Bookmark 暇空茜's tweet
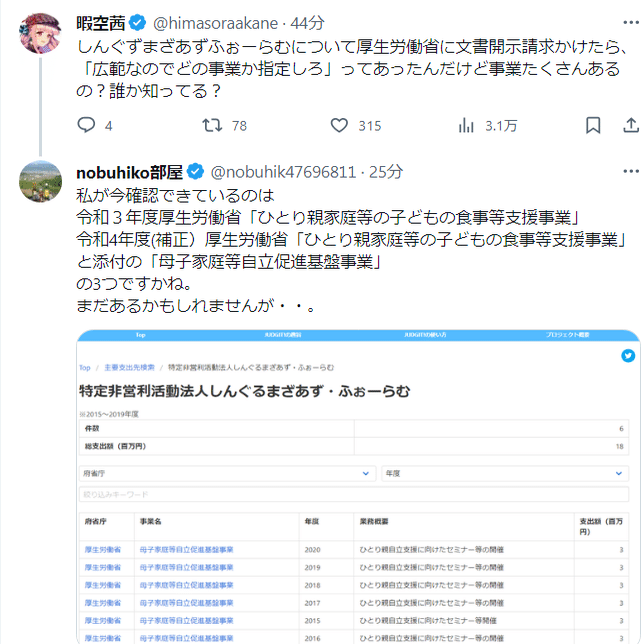Image resolution: width=644 pixels, height=644 pixels. 593,125
